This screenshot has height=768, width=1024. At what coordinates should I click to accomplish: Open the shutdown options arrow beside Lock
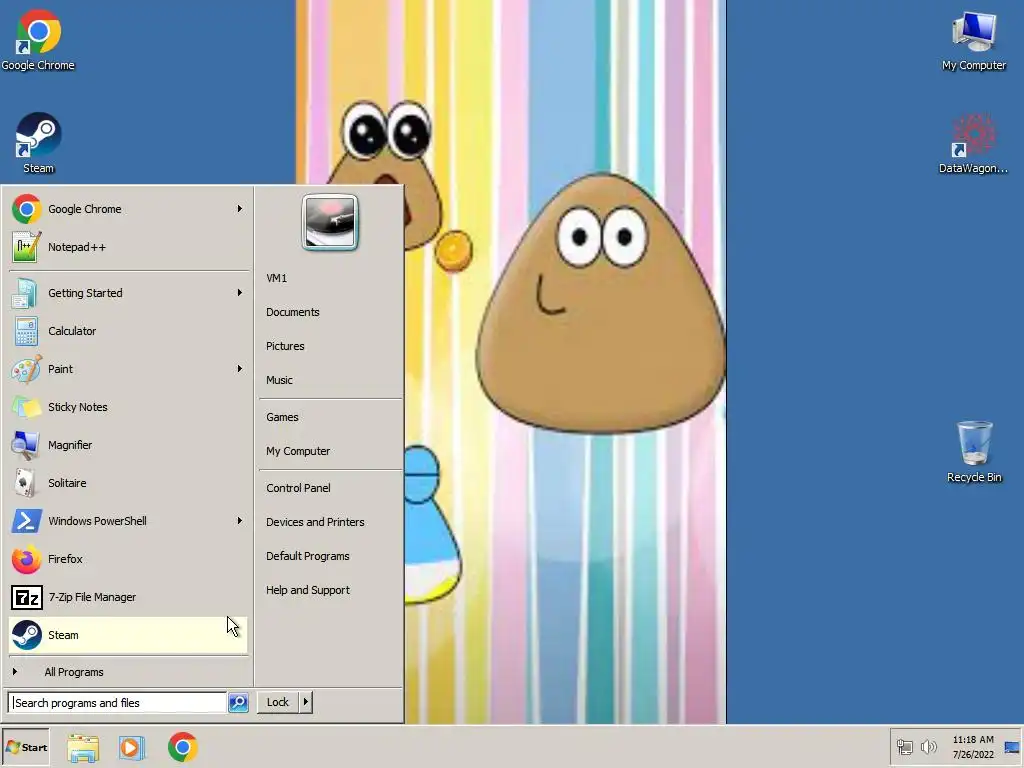pyautogui.click(x=306, y=702)
